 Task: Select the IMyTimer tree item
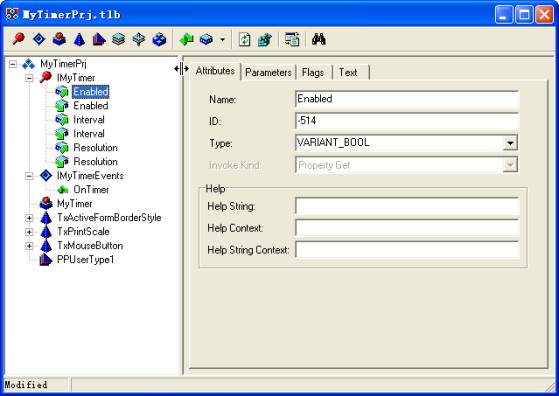76,78
